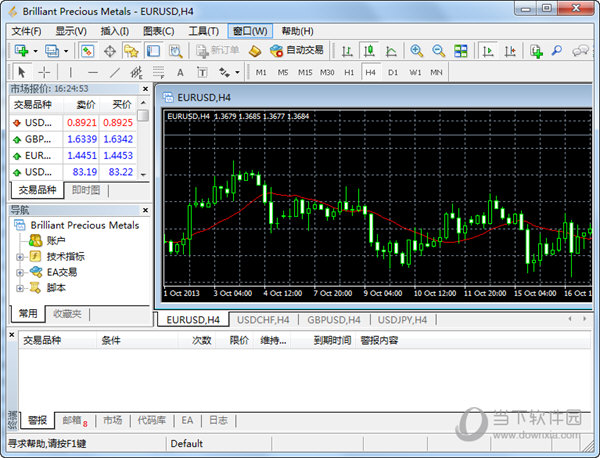Select the text label 'A' tool

pos(180,72)
